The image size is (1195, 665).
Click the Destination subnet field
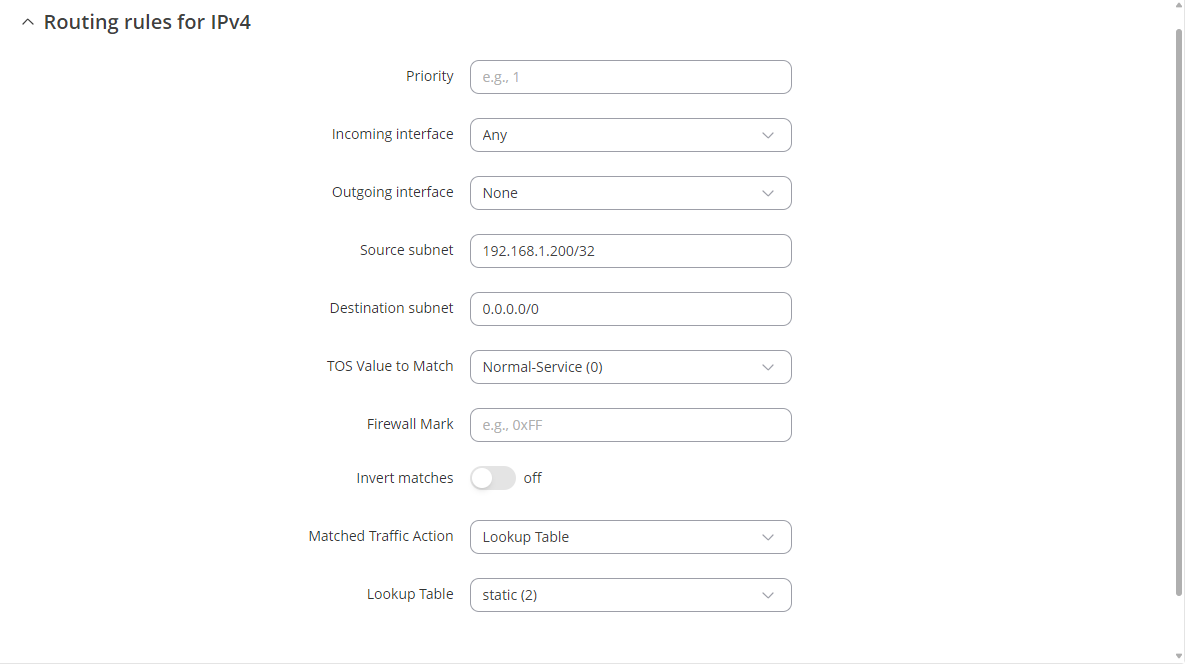[630, 309]
